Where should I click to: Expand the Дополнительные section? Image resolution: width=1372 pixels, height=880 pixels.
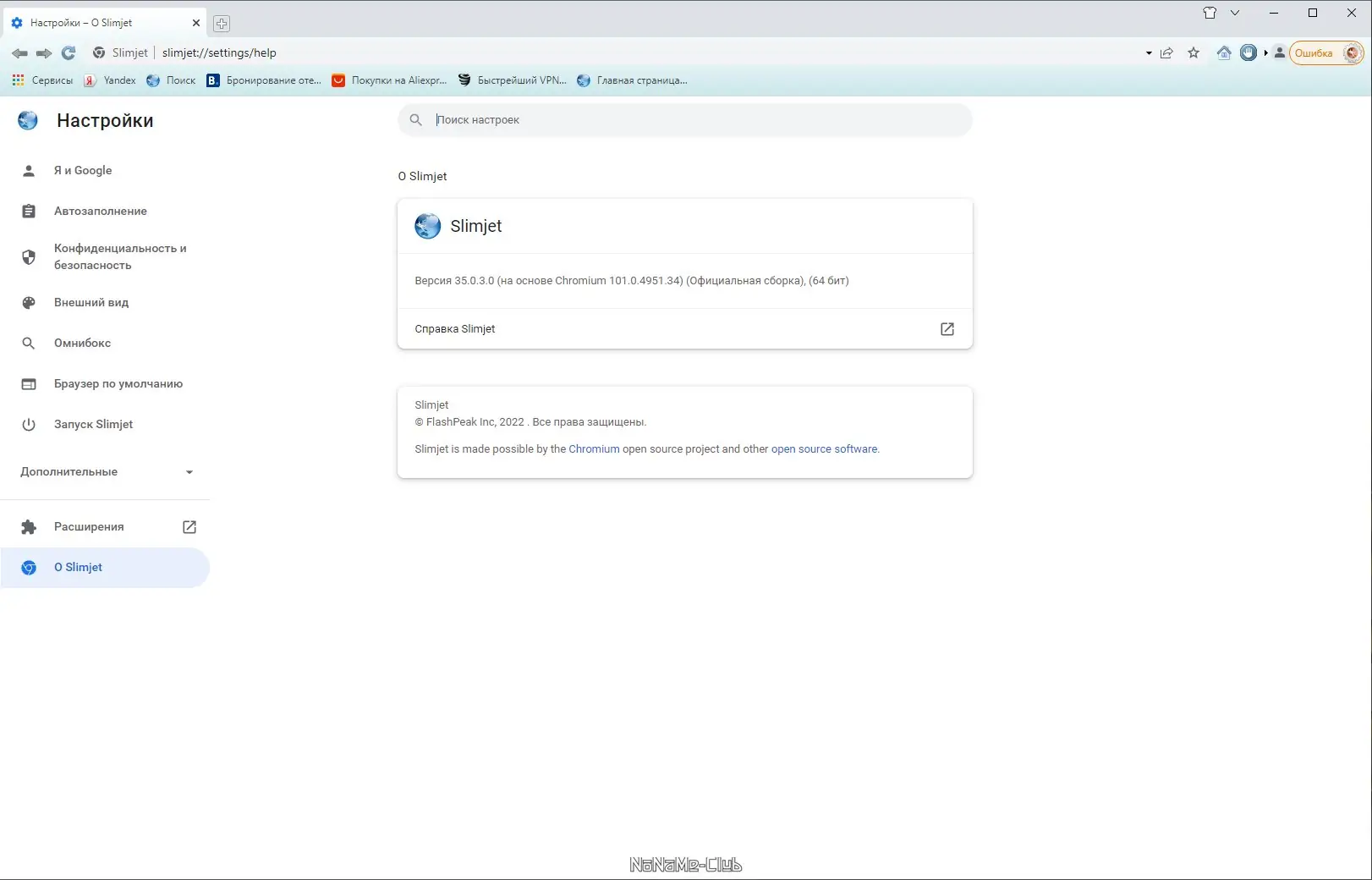coord(105,472)
